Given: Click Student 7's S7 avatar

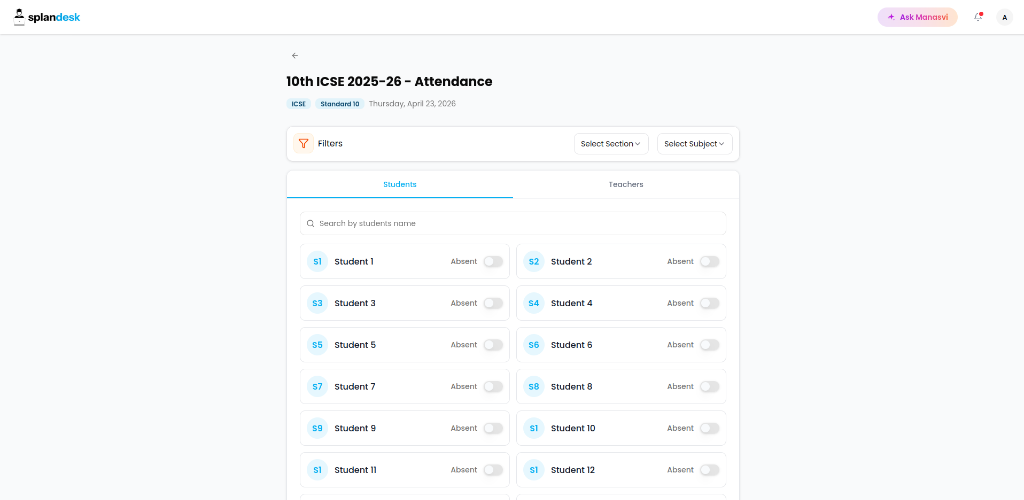Looking at the screenshot, I should [317, 387].
